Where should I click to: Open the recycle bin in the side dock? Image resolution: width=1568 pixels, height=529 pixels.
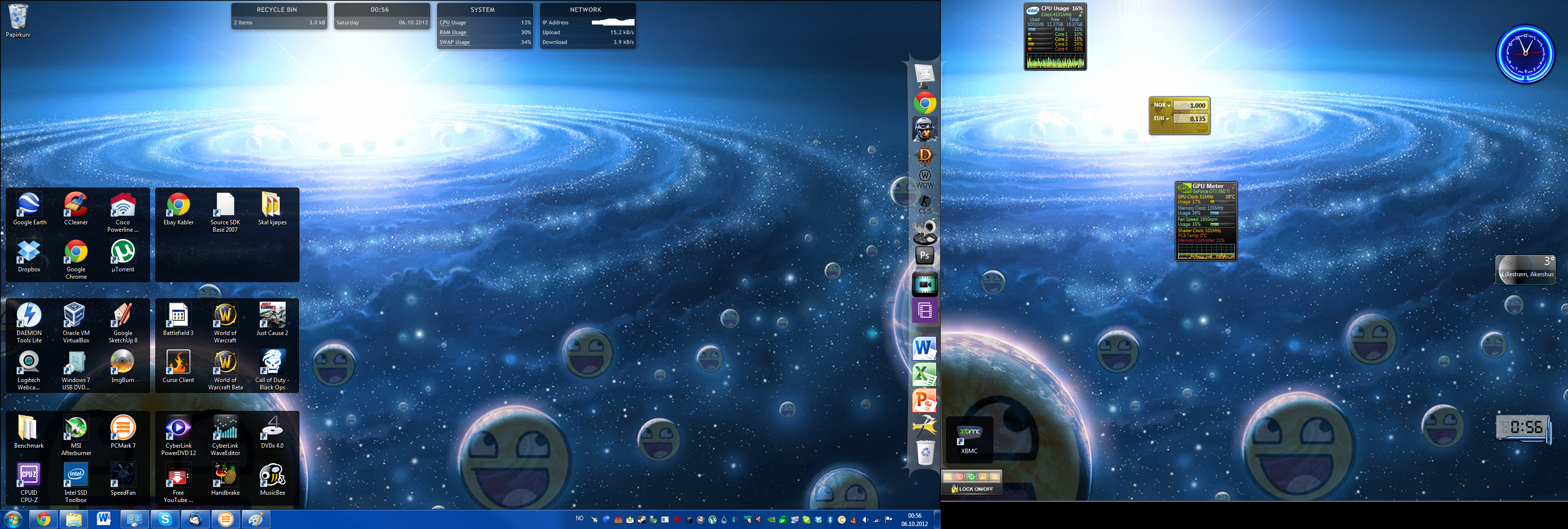click(925, 452)
